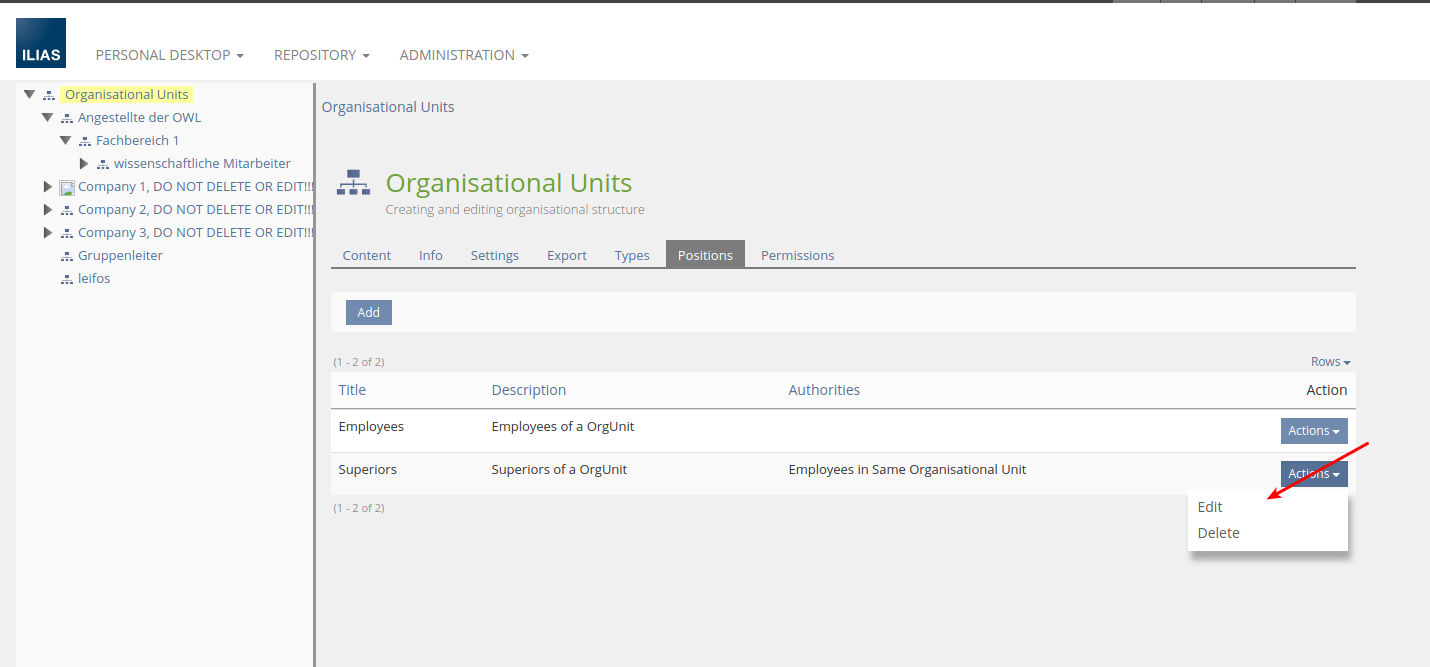Click the org unit icon beside Gruppenleiter
1430x667 pixels.
[x=67, y=256]
